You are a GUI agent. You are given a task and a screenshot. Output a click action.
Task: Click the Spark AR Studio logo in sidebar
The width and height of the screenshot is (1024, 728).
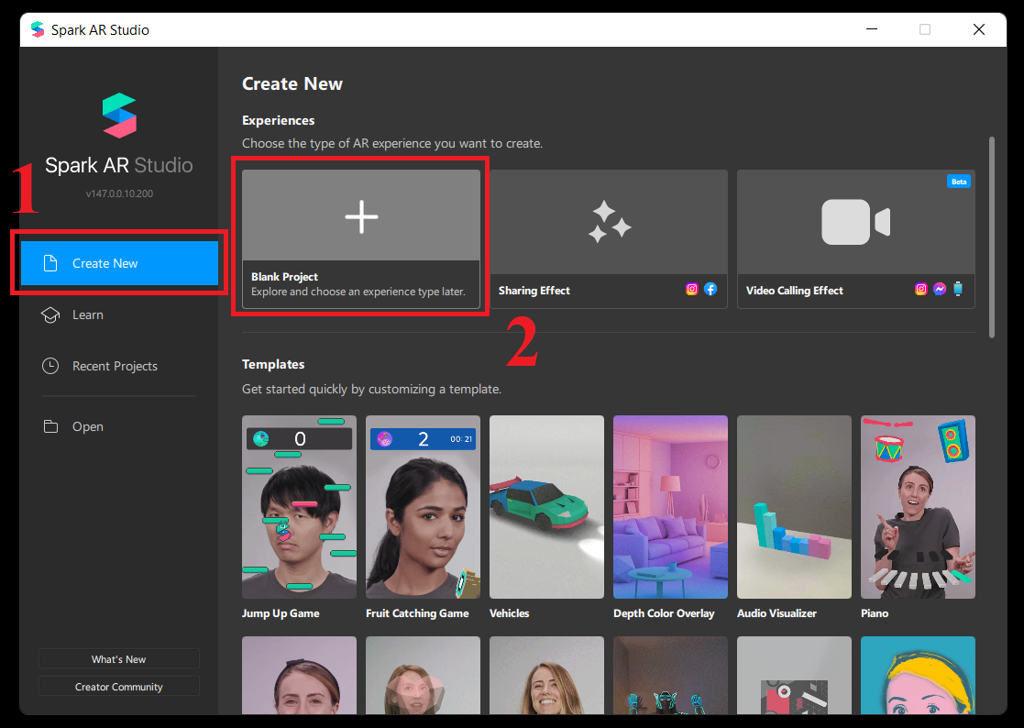pos(120,116)
